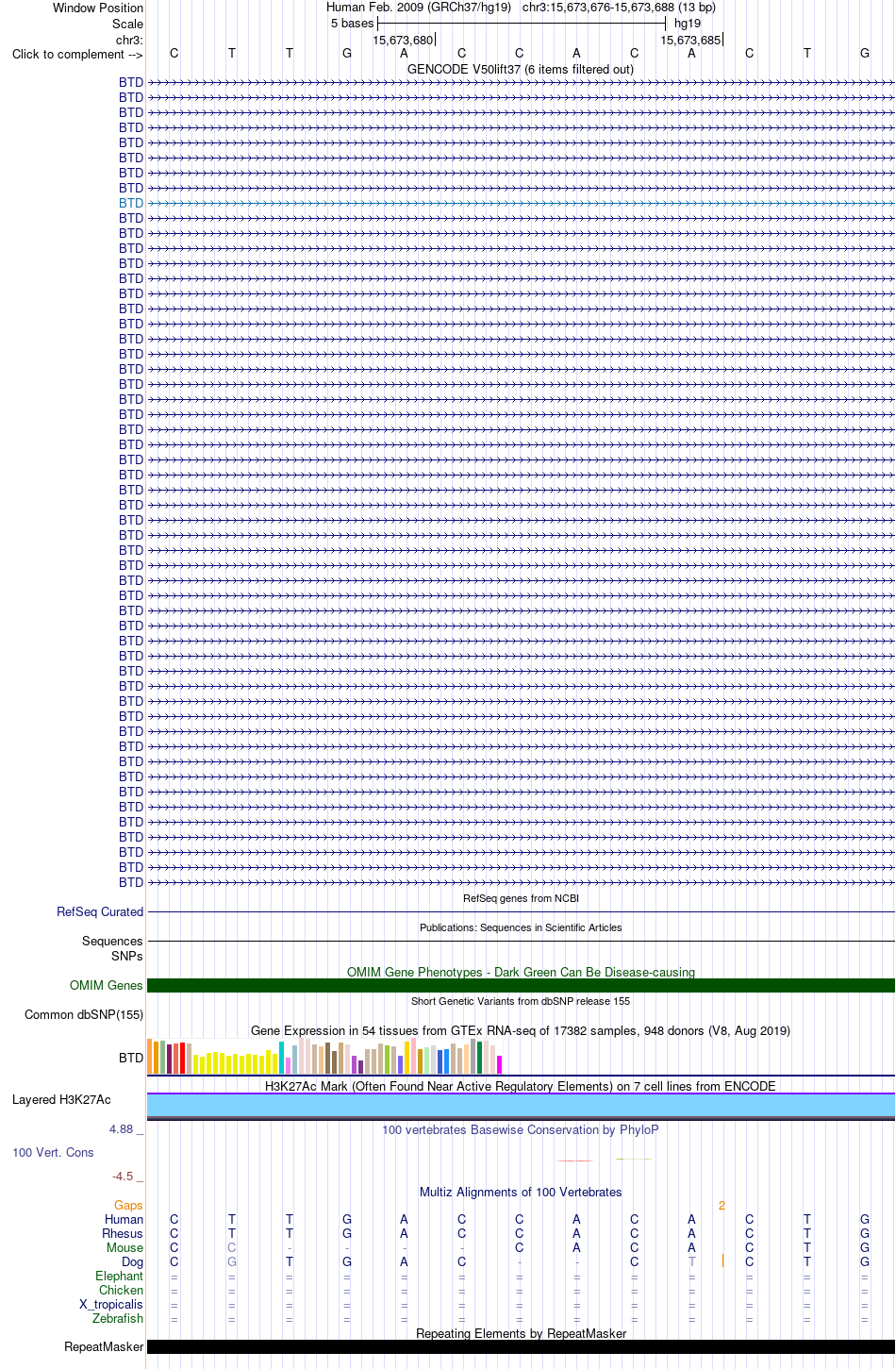This screenshot has height=1369, width=896.
Task: Click the orange '2' gap count
Action: point(722,1205)
